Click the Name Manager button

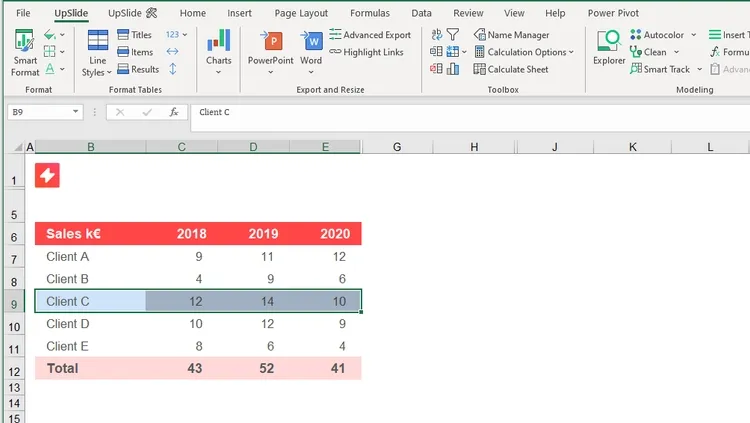pyautogui.click(x=511, y=34)
